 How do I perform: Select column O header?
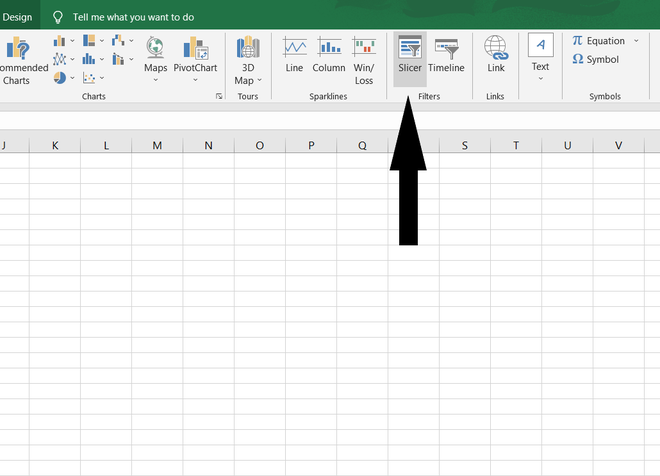point(260,146)
